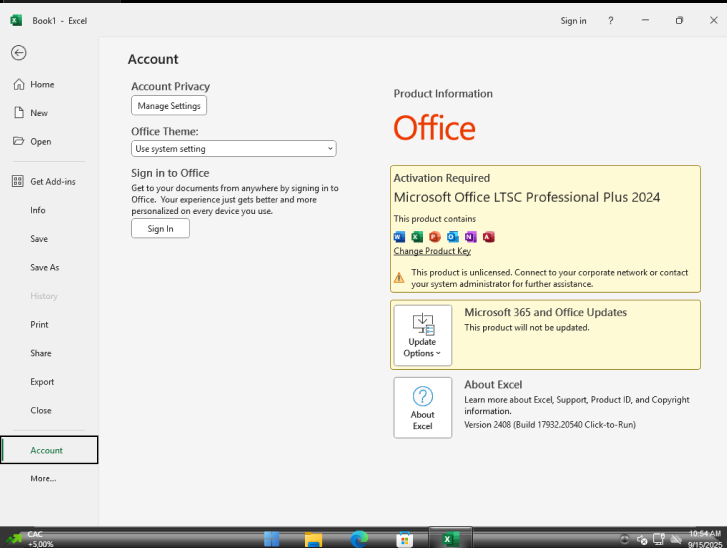
Task: Click the 'Microsoft Office LTSC Professional Plus 2024' text
Action: [527, 198]
